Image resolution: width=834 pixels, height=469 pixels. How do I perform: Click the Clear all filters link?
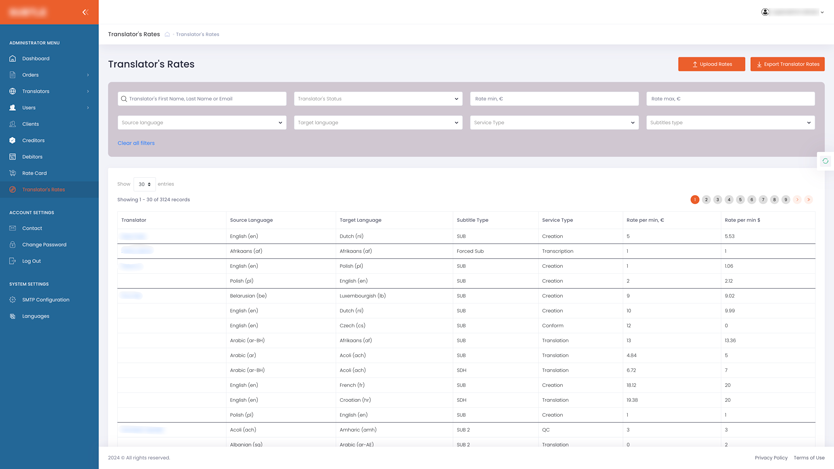click(x=136, y=143)
